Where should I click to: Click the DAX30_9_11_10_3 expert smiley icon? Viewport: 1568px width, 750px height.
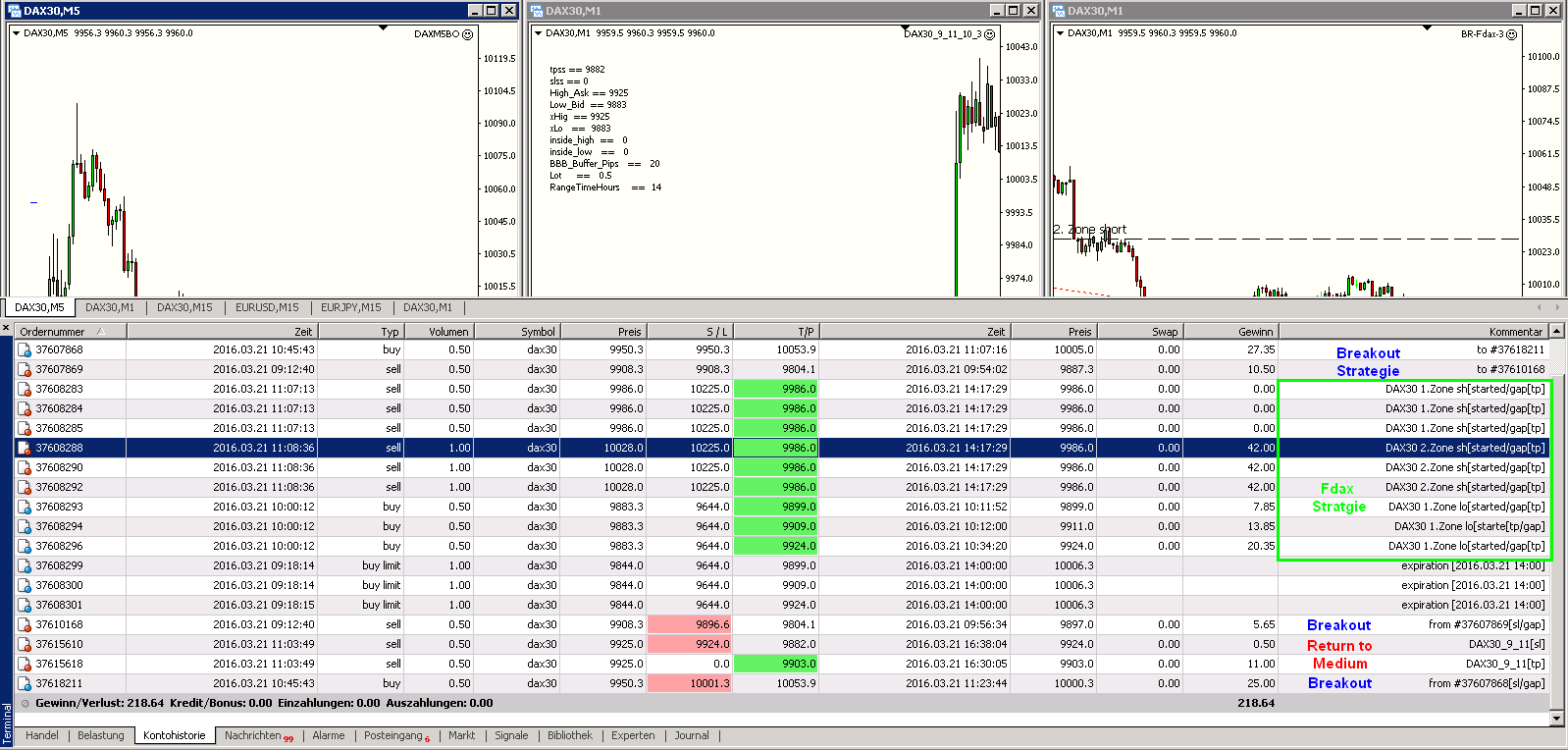tap(989, 34)
